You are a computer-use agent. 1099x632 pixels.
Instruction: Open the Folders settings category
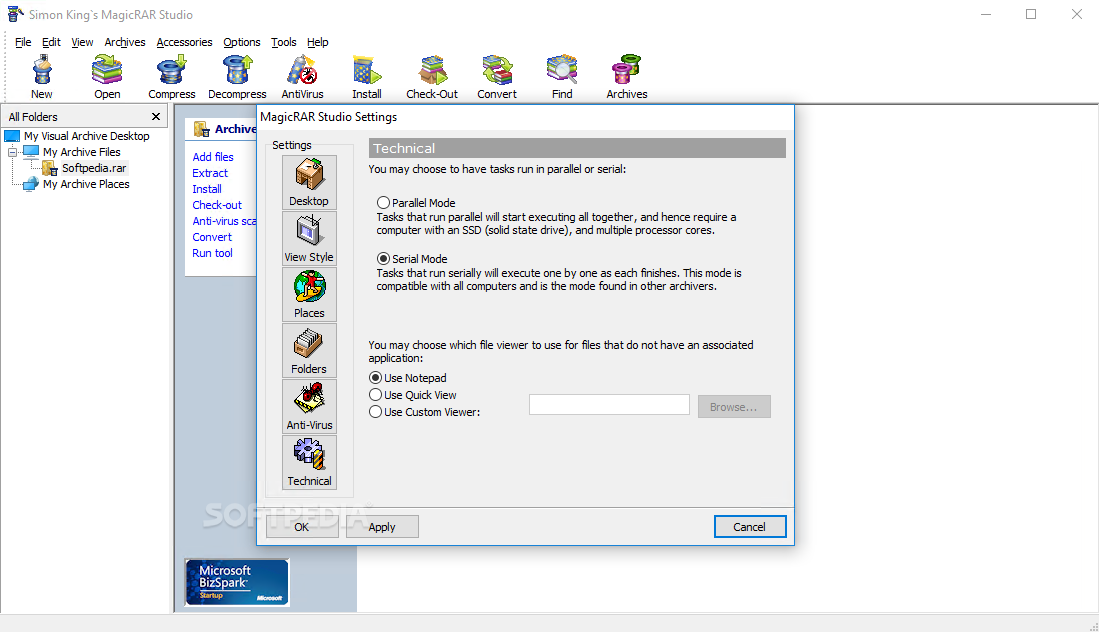309,350
